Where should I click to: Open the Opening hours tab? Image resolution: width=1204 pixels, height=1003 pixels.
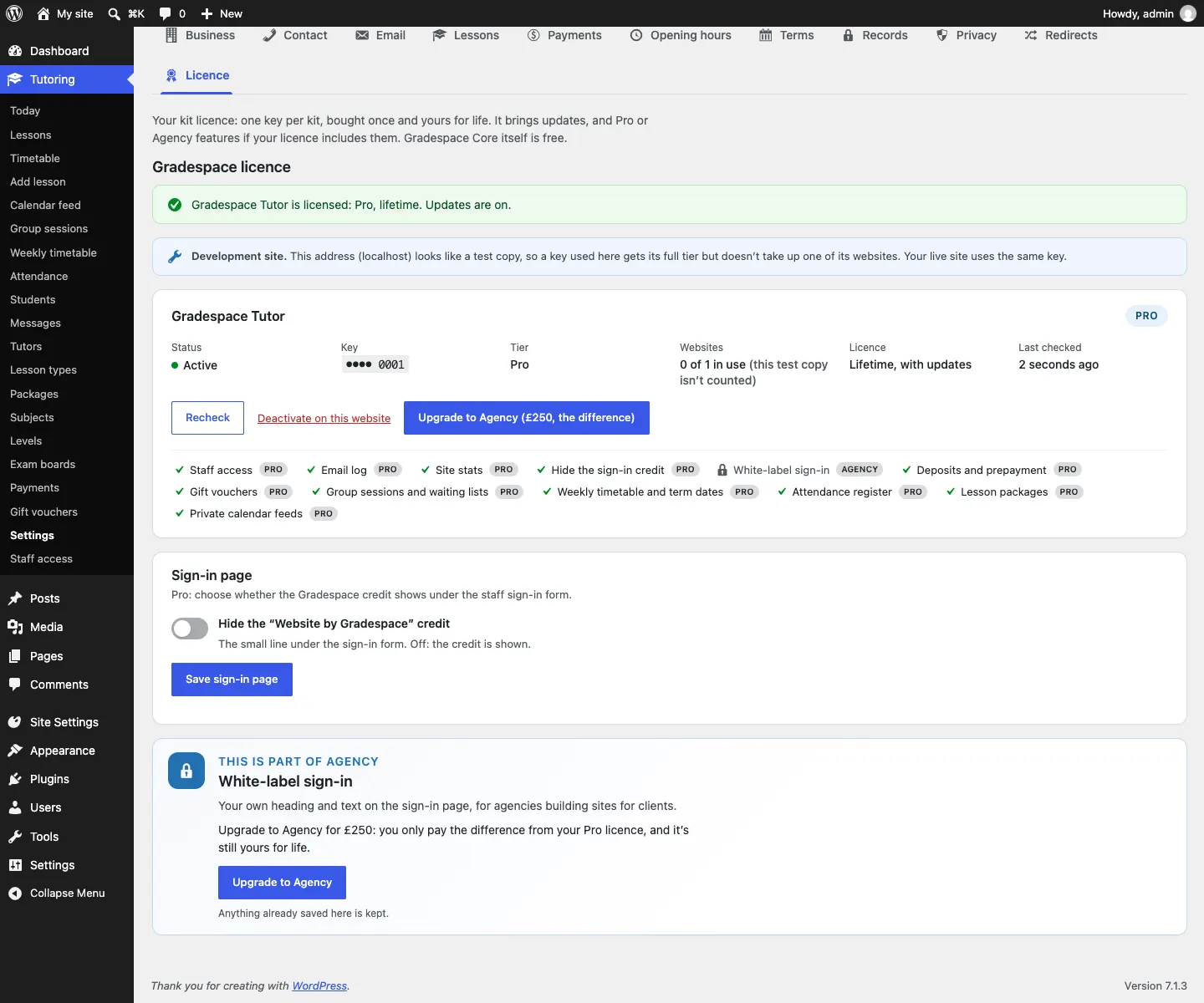pos(681,35)
